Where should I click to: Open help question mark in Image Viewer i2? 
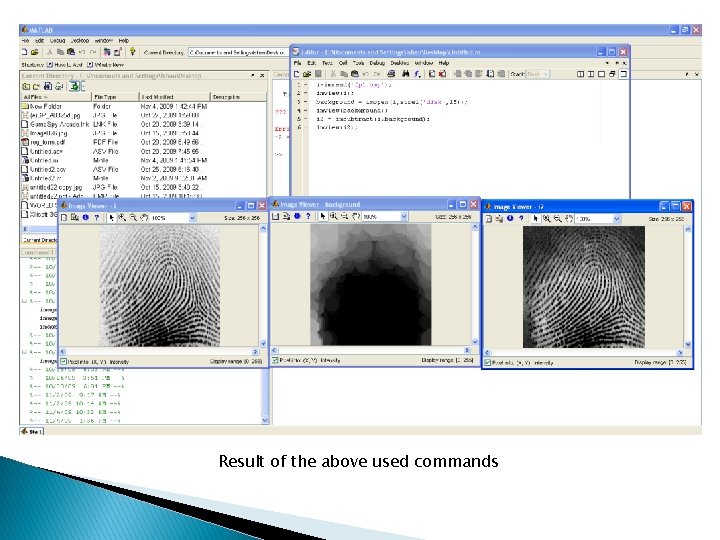coord(521,219)
